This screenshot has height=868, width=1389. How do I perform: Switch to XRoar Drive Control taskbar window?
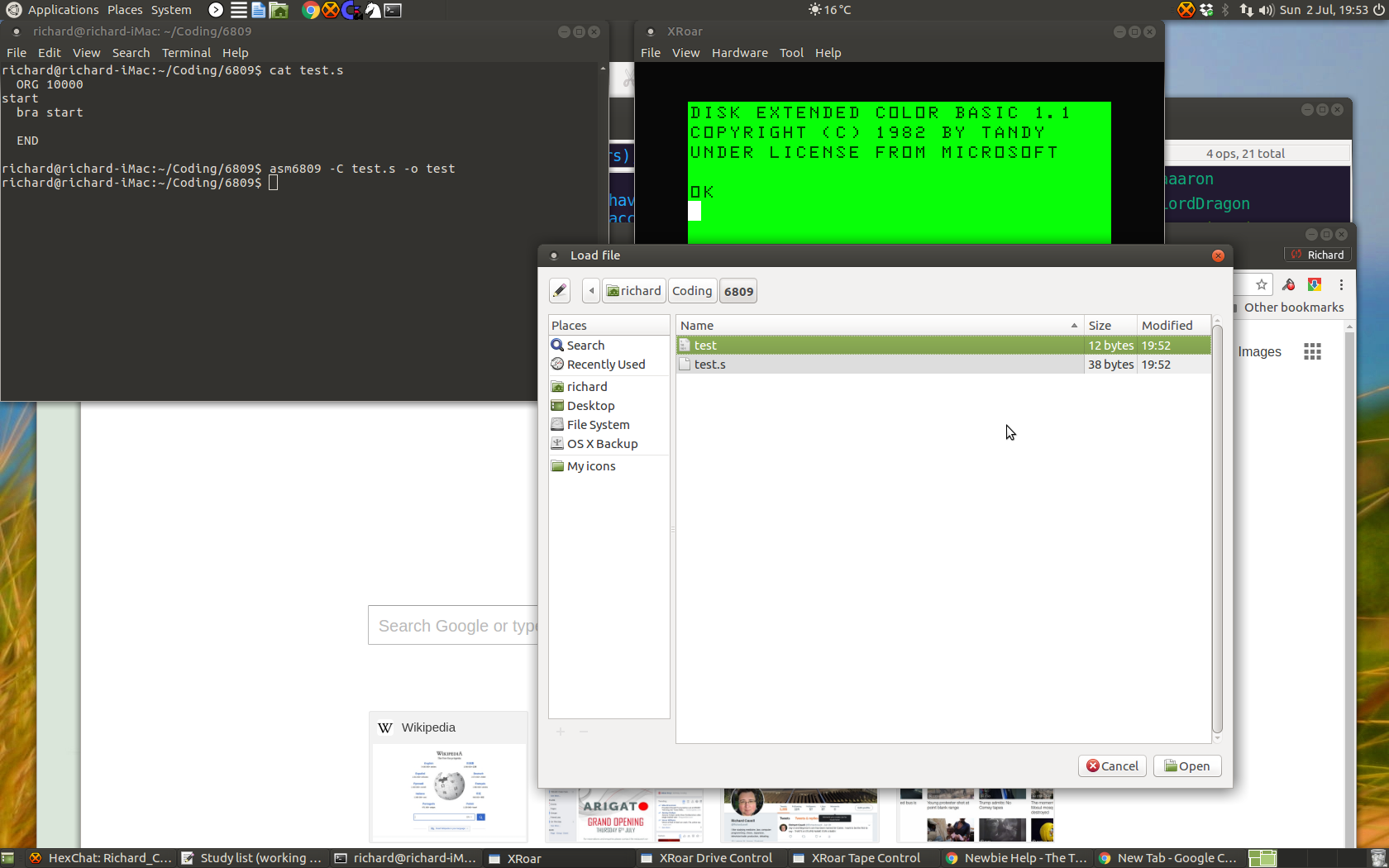tap(706, 858)
